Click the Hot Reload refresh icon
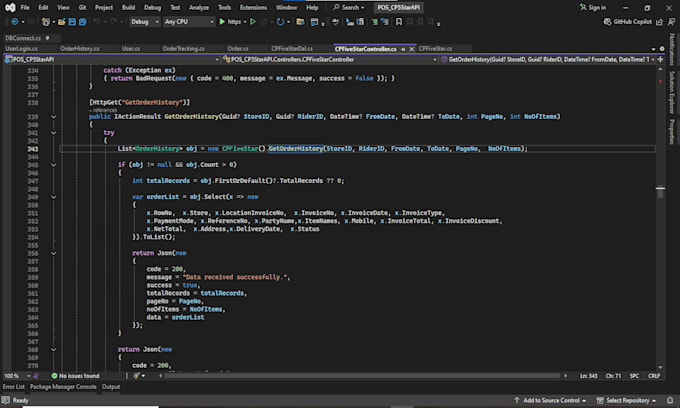 click(x=280, y=22)
